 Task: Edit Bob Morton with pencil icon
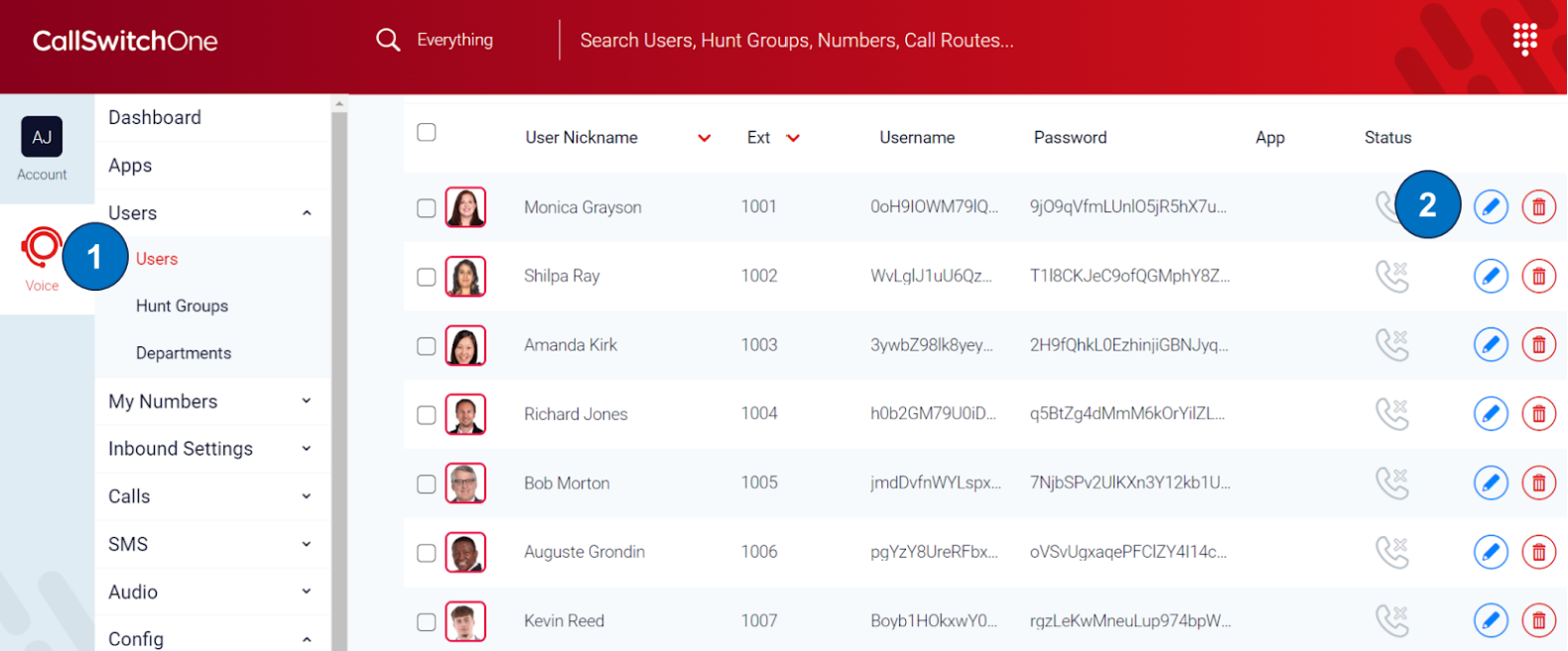point(1491,482)
